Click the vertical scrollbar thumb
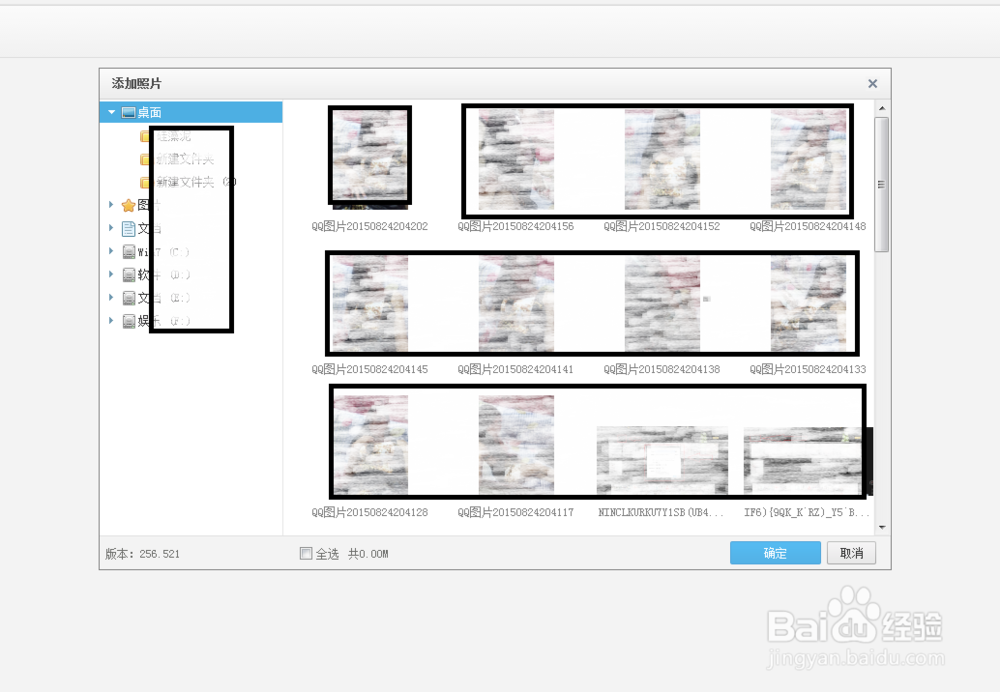 882,184
